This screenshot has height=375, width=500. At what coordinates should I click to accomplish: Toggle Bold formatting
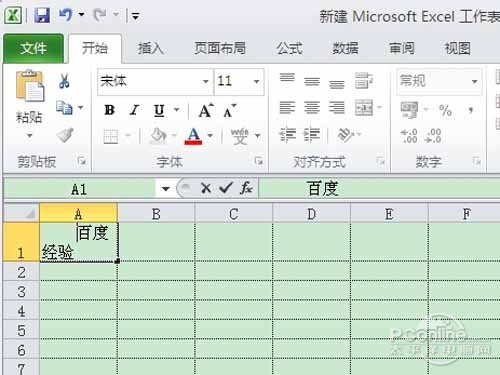pos(110,110)
